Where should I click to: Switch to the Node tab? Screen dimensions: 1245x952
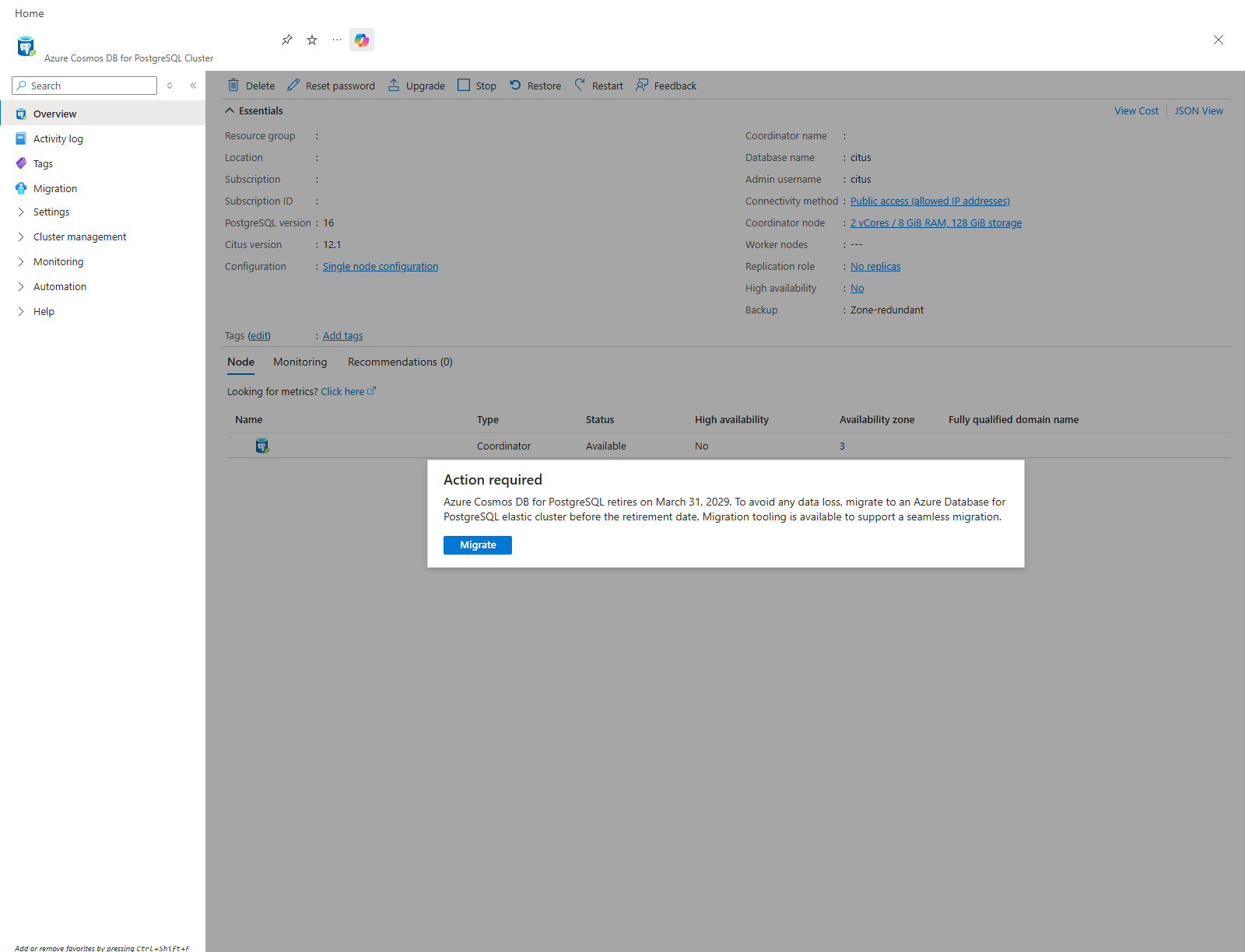[x=240, y=362]
